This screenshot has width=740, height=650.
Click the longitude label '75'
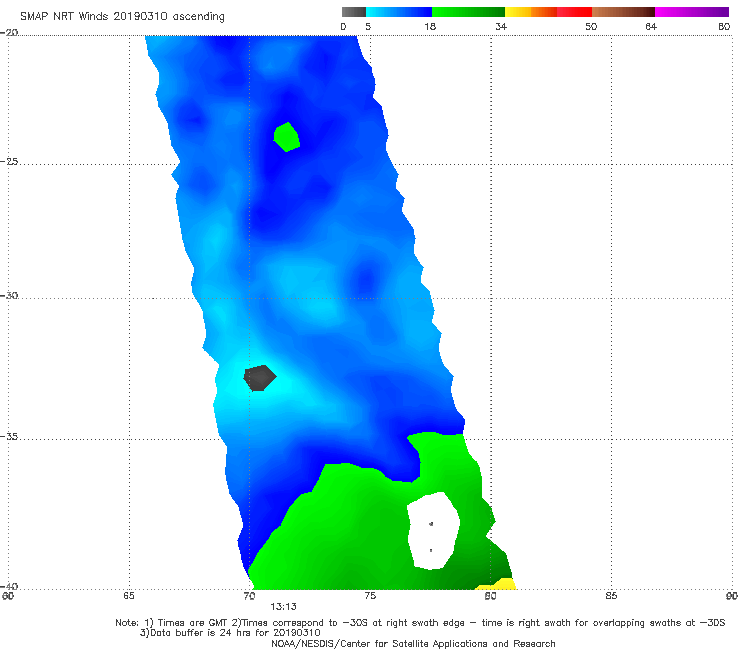pyautogui.click(x=370, y=596)
